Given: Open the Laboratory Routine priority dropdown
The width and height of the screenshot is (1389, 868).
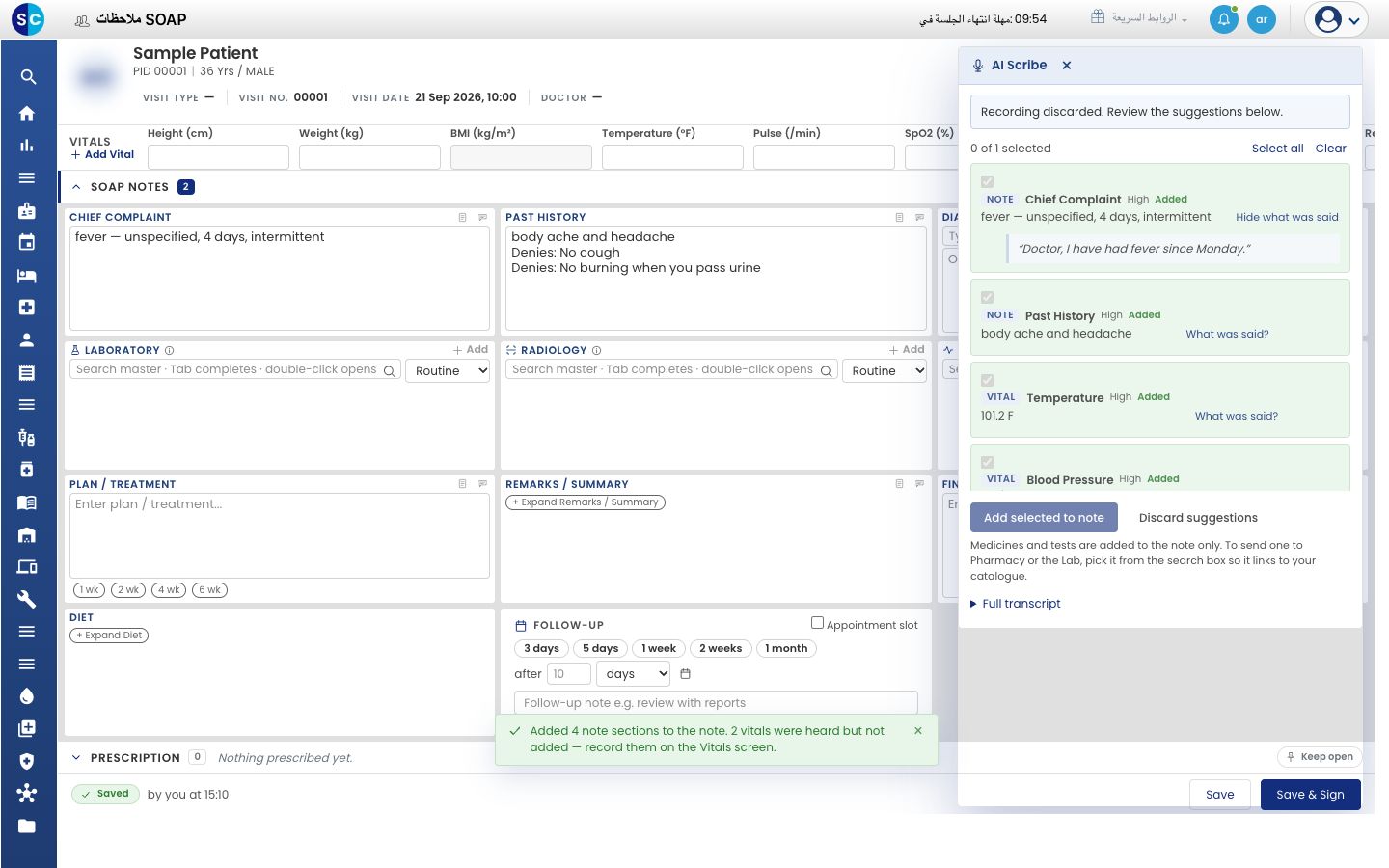Looking at the screenshot, I should 449,371.
